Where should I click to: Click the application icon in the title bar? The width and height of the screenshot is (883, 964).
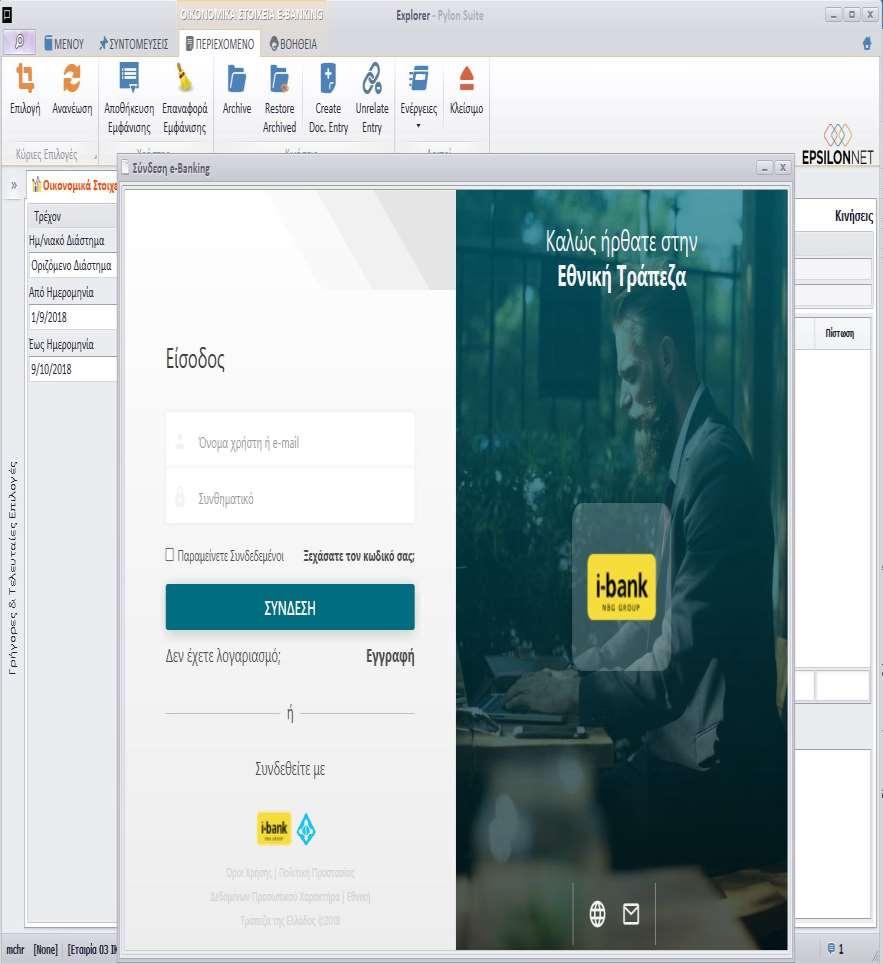[7, 14]
